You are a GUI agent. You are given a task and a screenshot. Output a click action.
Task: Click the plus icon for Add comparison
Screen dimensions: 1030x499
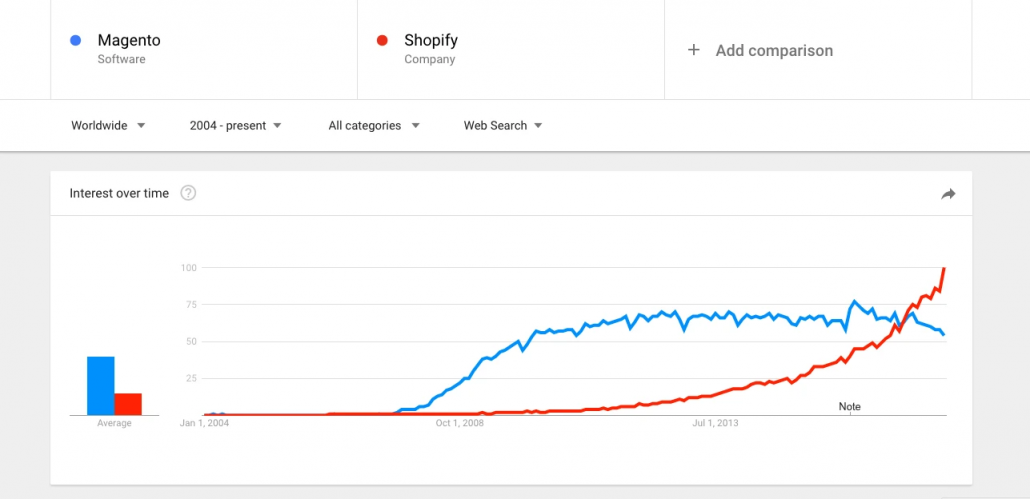(x=694, y=50)
